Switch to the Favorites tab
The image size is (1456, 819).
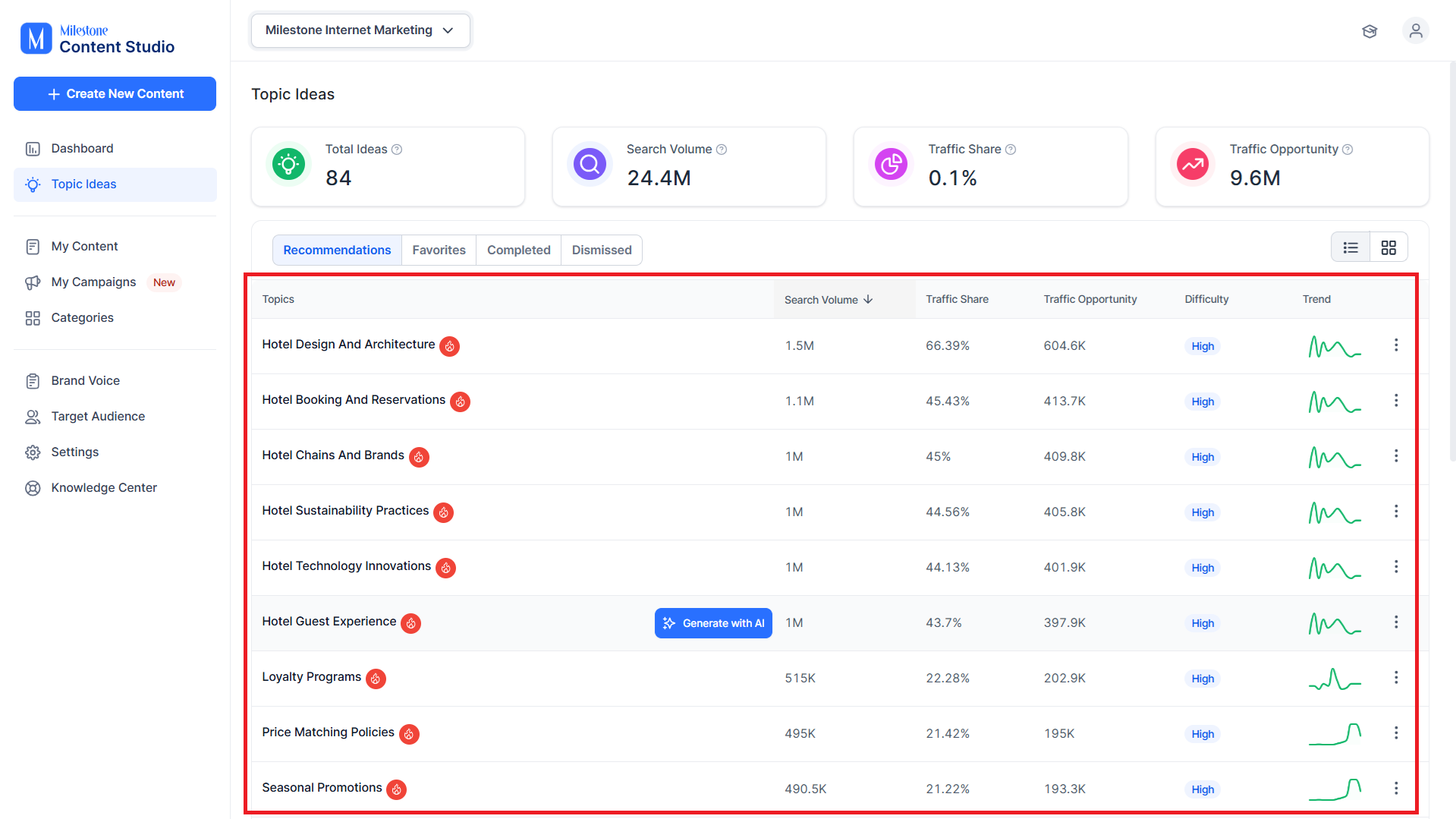click(439, 250)
